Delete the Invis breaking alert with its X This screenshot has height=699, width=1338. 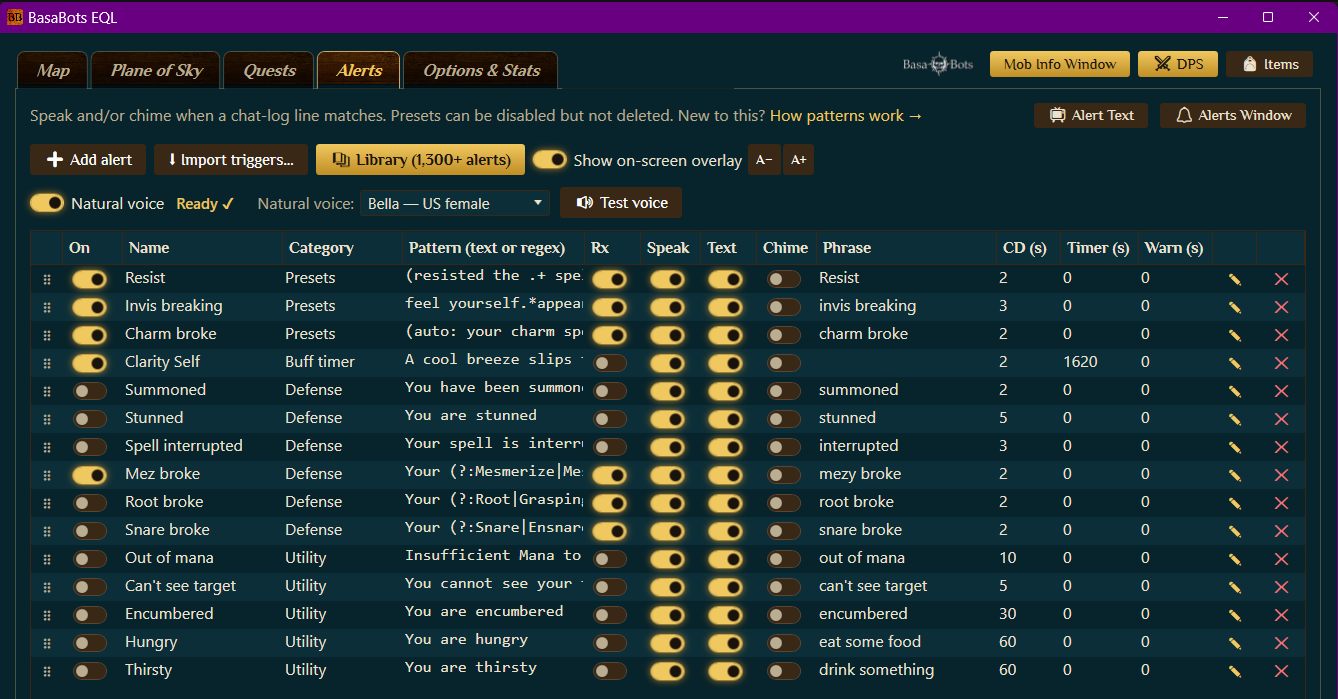pyautogui.click(x=1281, y=307)
